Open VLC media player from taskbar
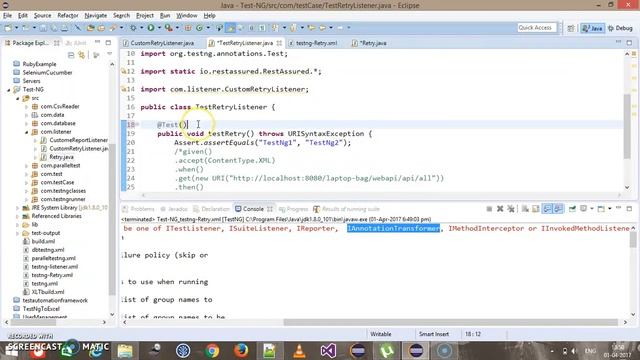Screen dimensions: 640x360 (x=299, y=351)
